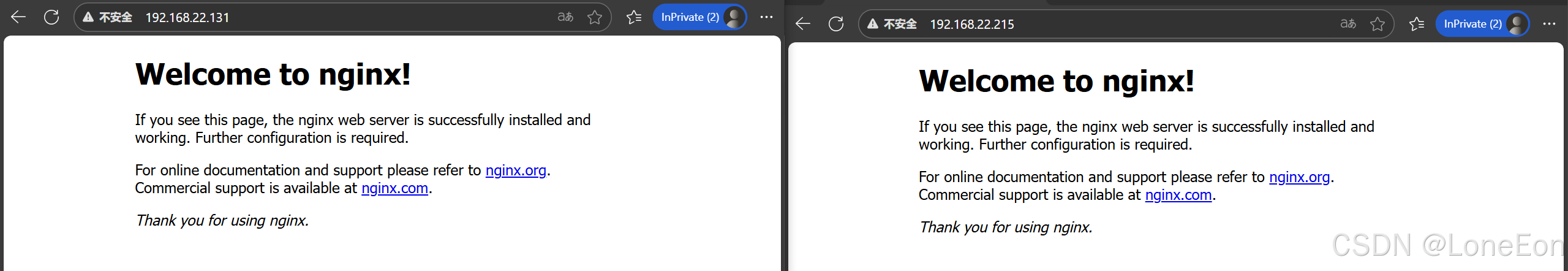1568x271 pixels.
Task: Add 192.168.22.131 page to favorites star
Action: click(595, 17)
